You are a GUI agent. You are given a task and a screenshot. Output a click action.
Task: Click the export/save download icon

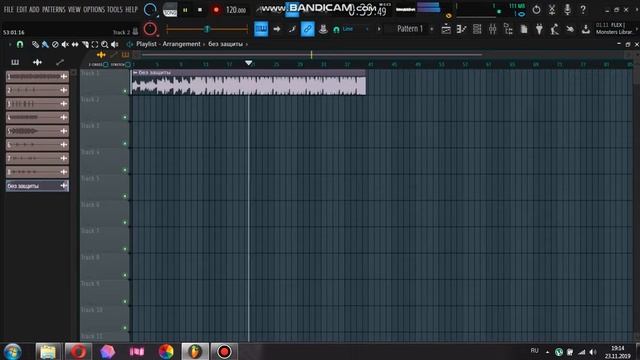tap(585, 29)
